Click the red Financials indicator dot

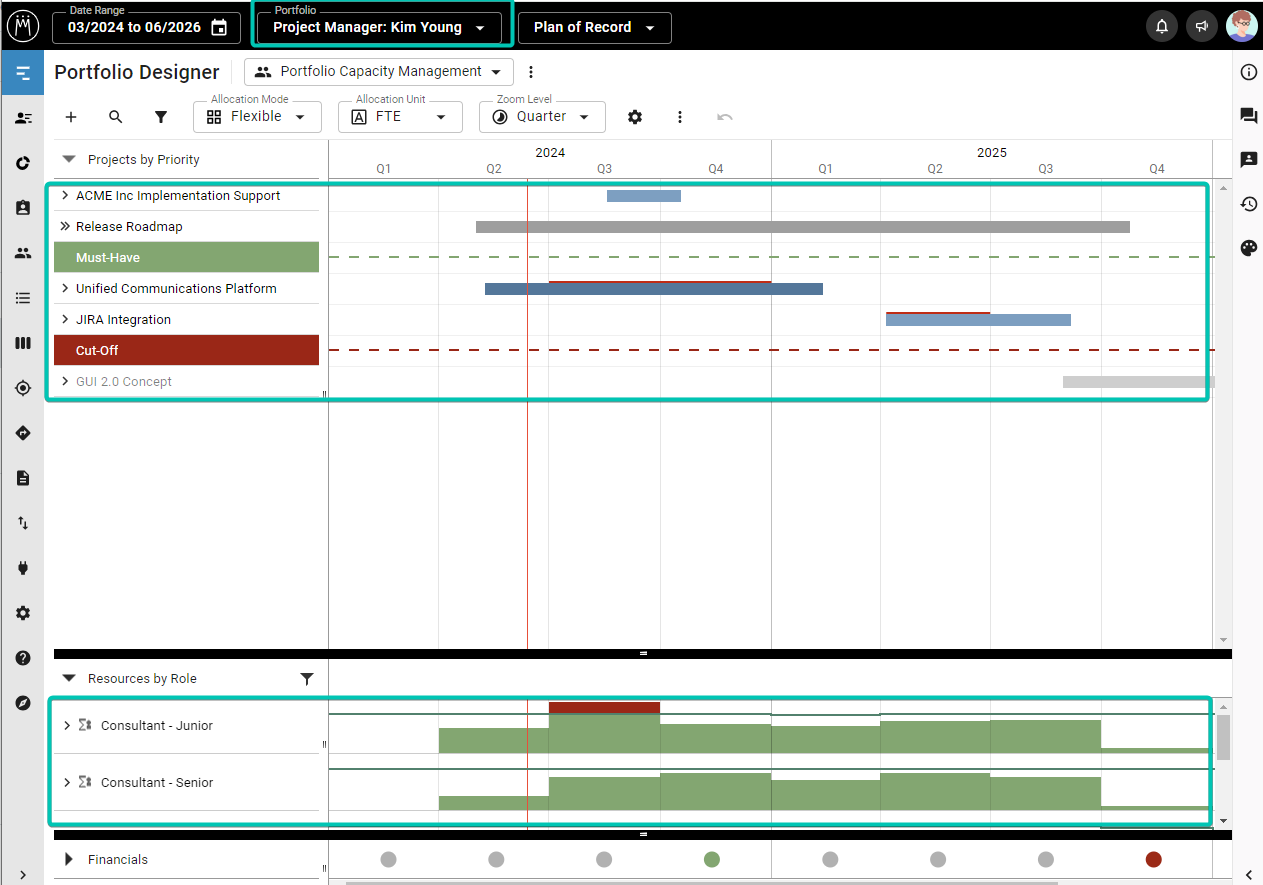pyautogui.click(x=1154, y=859)
